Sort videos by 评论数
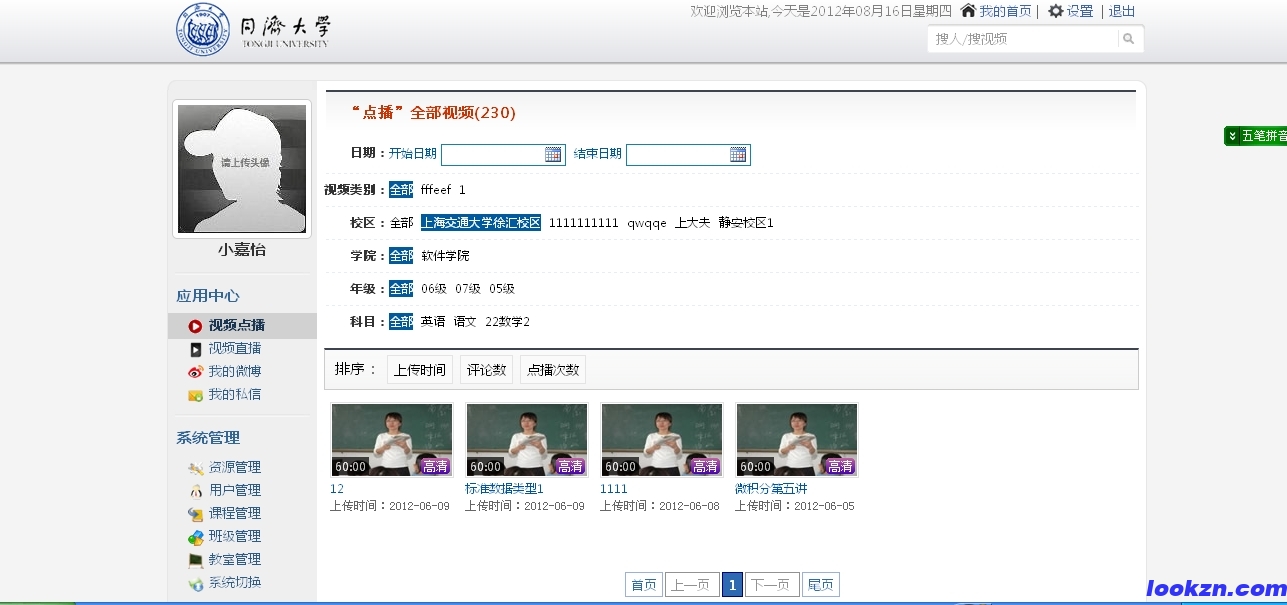 [x=486, y=368]
